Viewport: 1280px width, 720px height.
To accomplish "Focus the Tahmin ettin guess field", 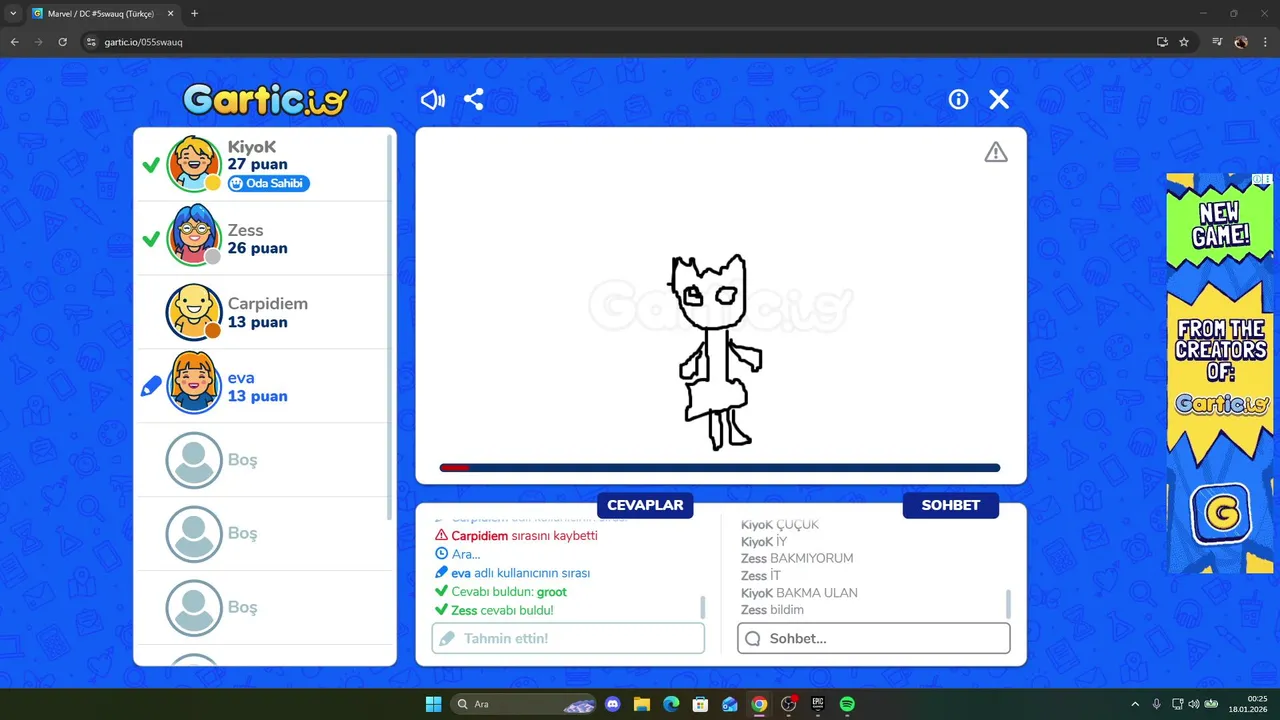I will pyautogui.click(x=568, y=638).
